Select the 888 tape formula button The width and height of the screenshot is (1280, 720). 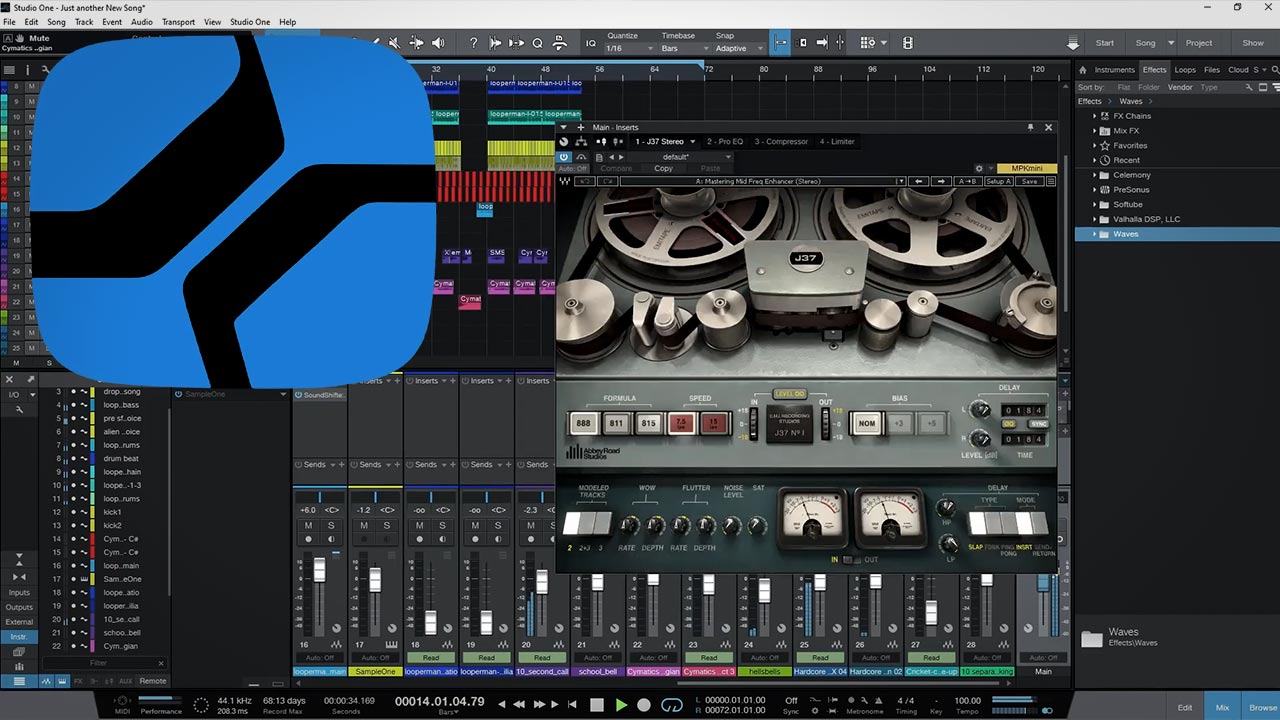pyautogui.click(x=583, y=423)
